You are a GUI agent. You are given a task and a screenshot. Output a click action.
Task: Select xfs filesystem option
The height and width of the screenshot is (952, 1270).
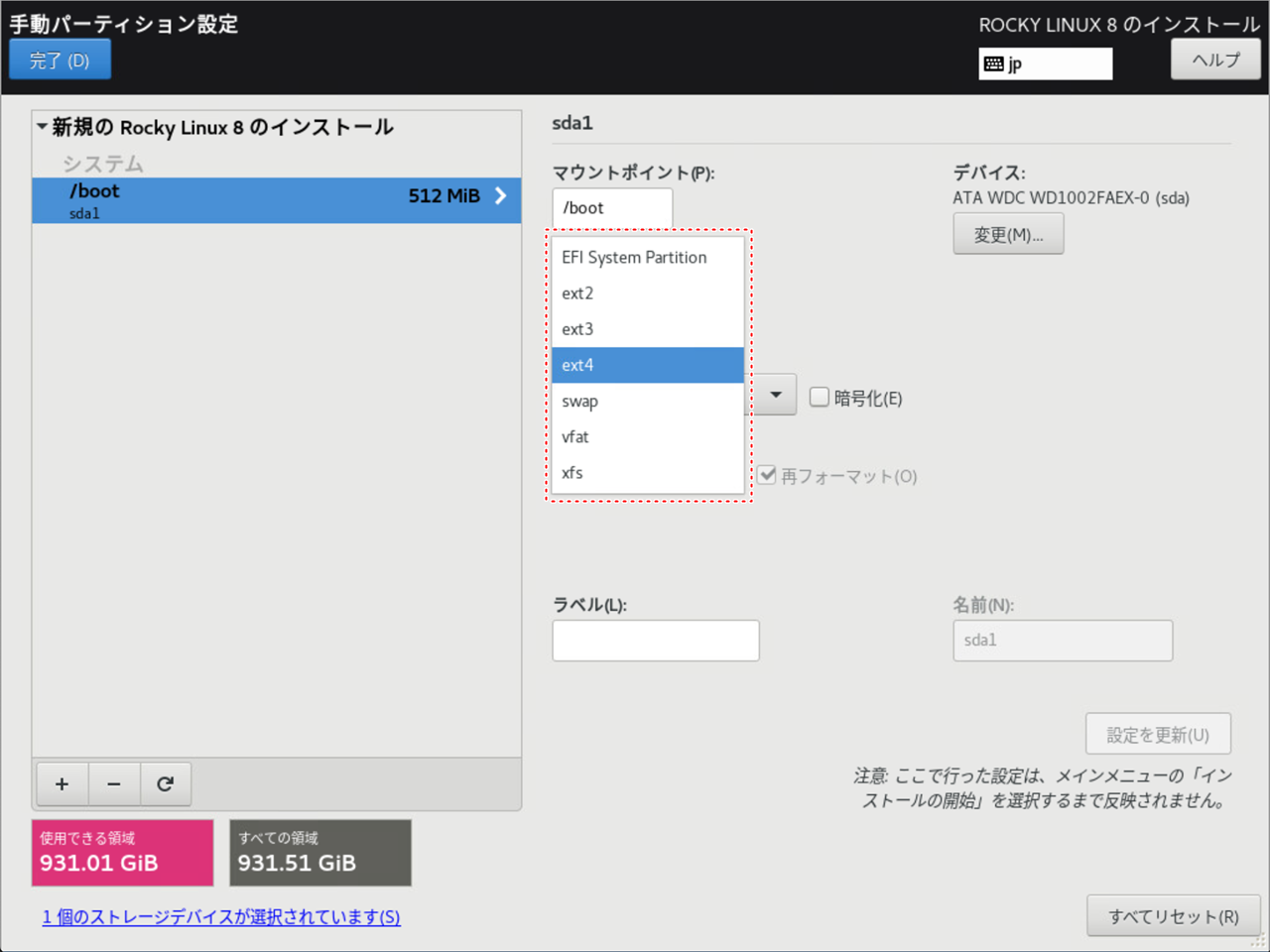[x=572, y=473]
